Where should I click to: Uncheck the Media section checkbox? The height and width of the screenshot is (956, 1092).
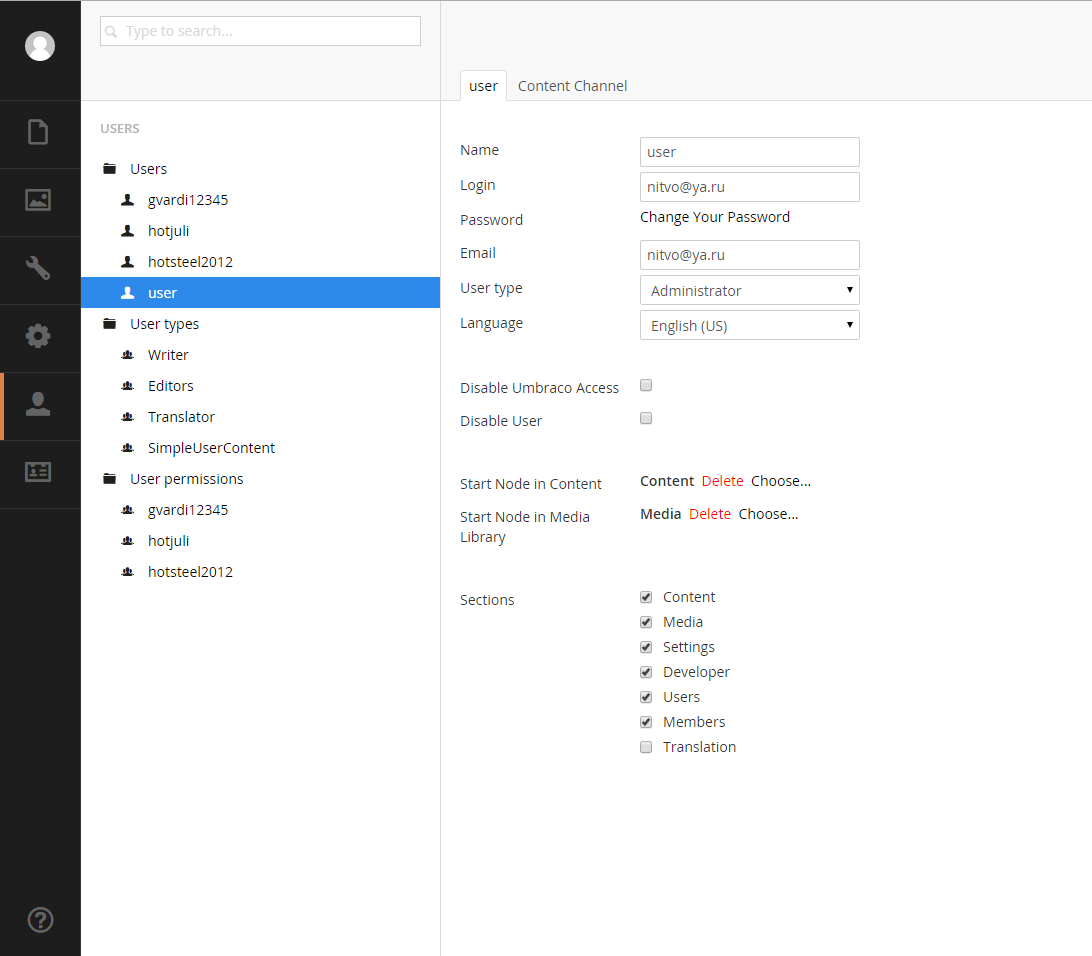tap(646, 622)
